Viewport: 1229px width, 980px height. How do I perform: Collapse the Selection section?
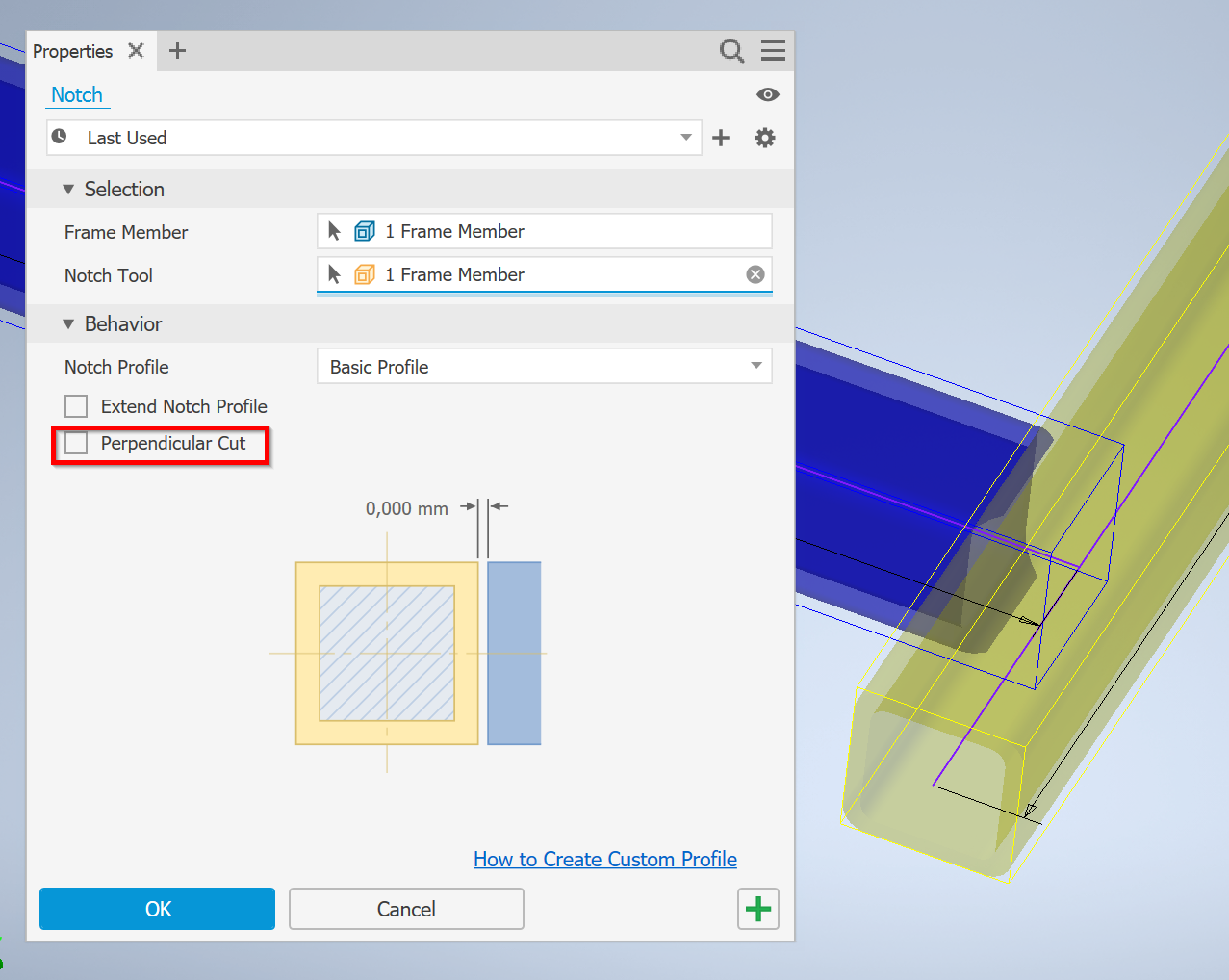tap(68, 189)
